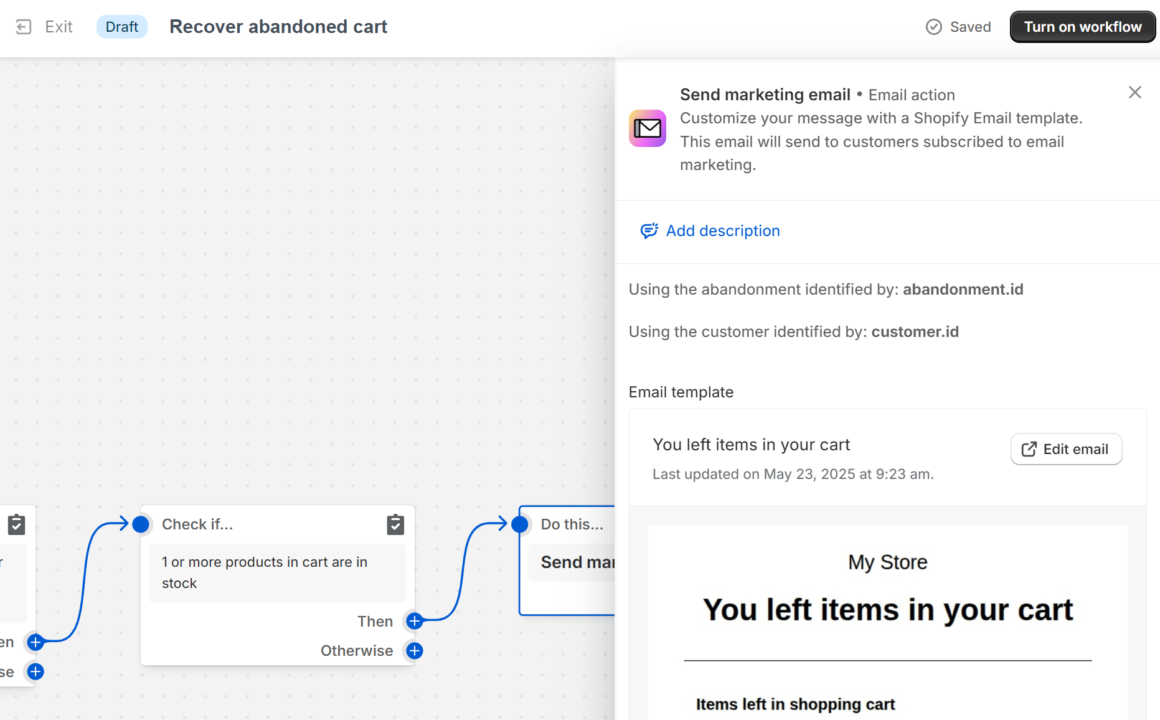Select the Do this Send marketing email node

coord(577,562)
